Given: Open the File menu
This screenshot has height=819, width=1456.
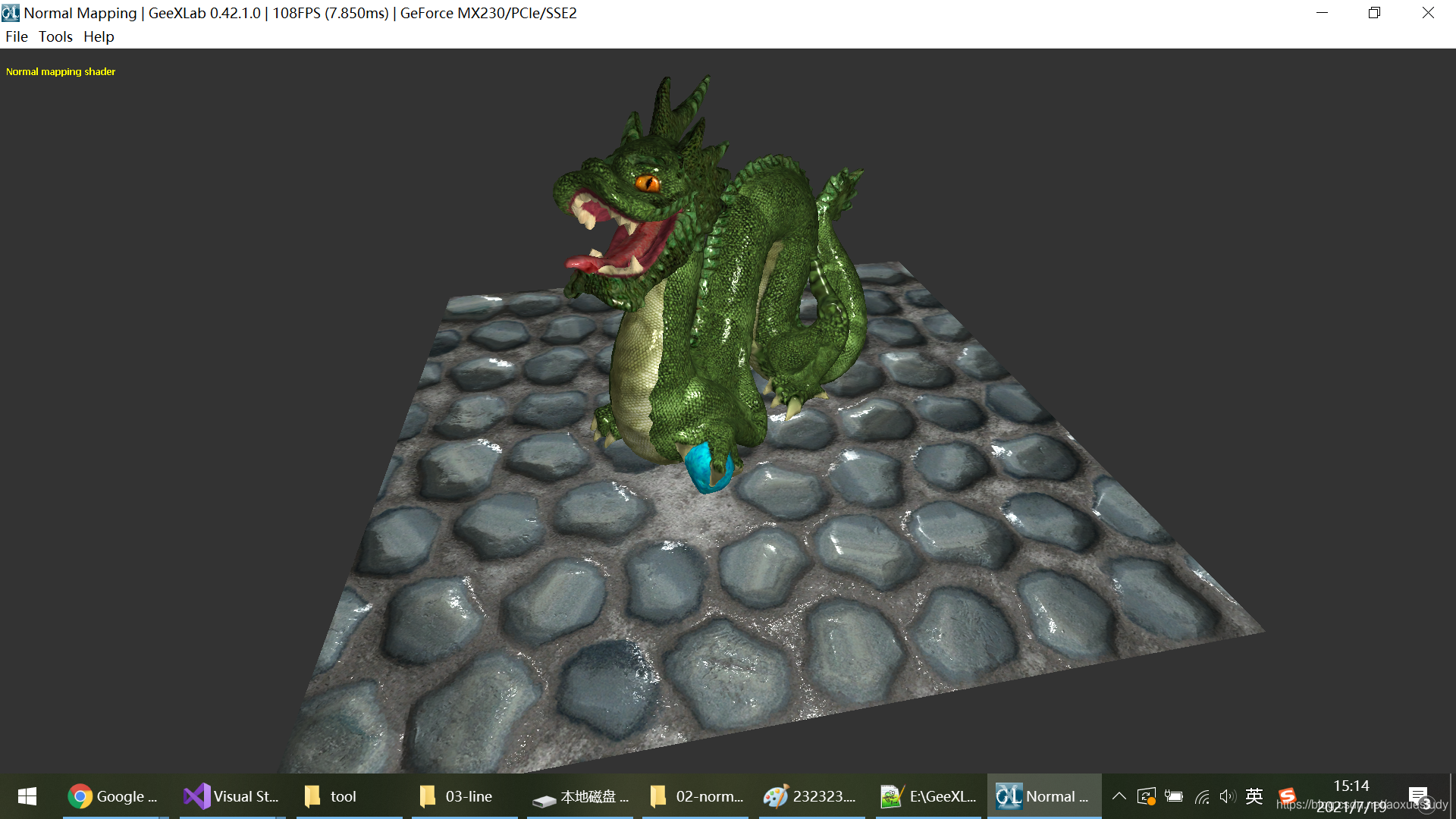Looking at the screenshot, I should pos(16,36).
